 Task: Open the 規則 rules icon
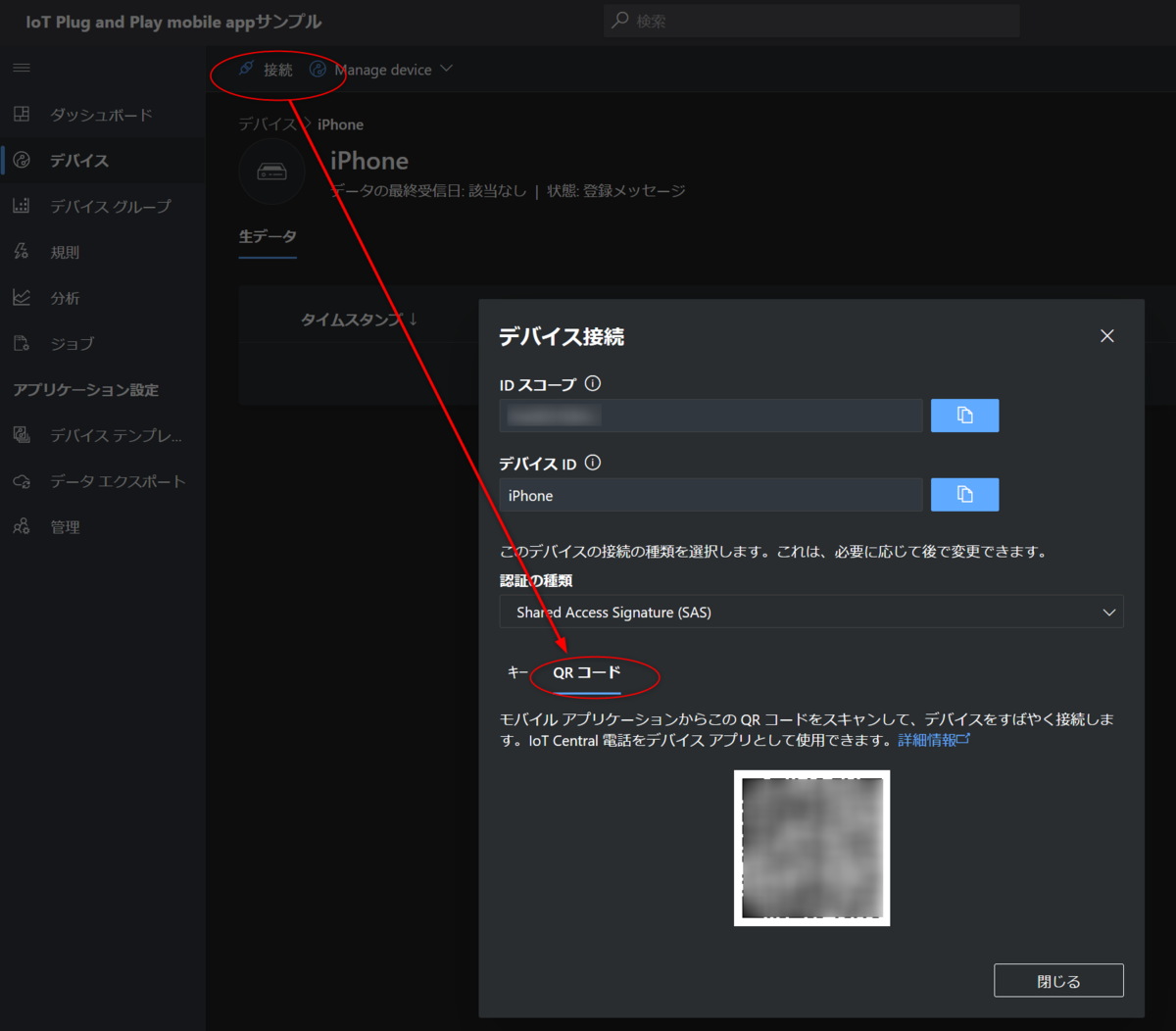(22, 252)
